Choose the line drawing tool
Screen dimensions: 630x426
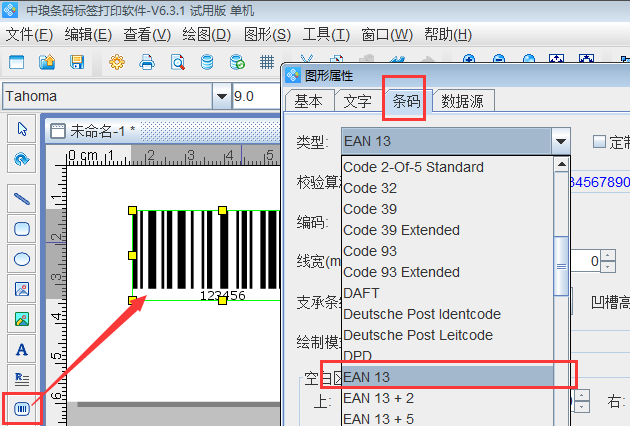pos(22,198)
